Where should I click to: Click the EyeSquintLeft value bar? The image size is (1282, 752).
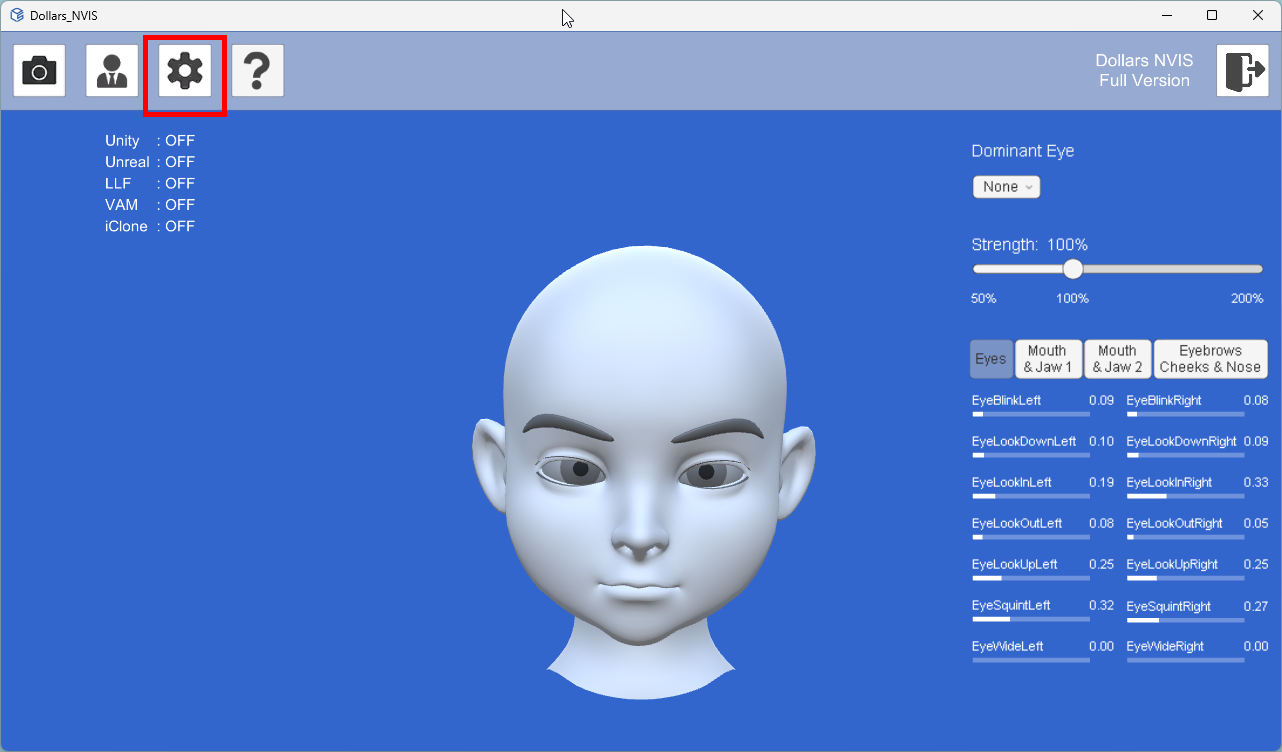[x=1031, y=619]
